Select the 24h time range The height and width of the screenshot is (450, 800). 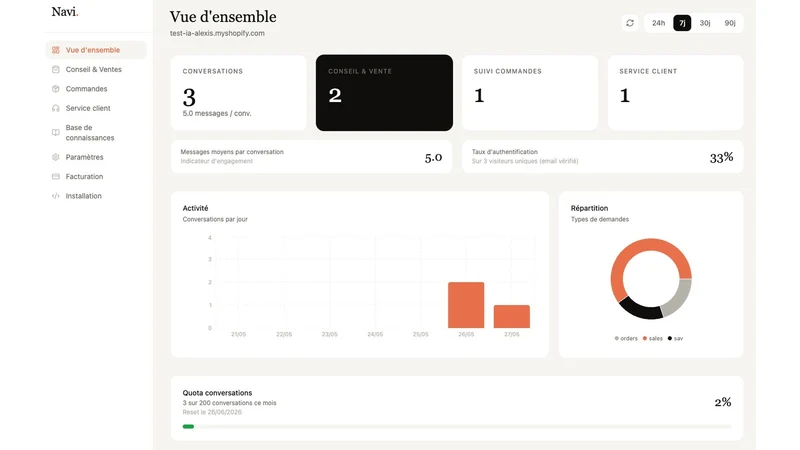pyautogui.click(x=658, y=23)
